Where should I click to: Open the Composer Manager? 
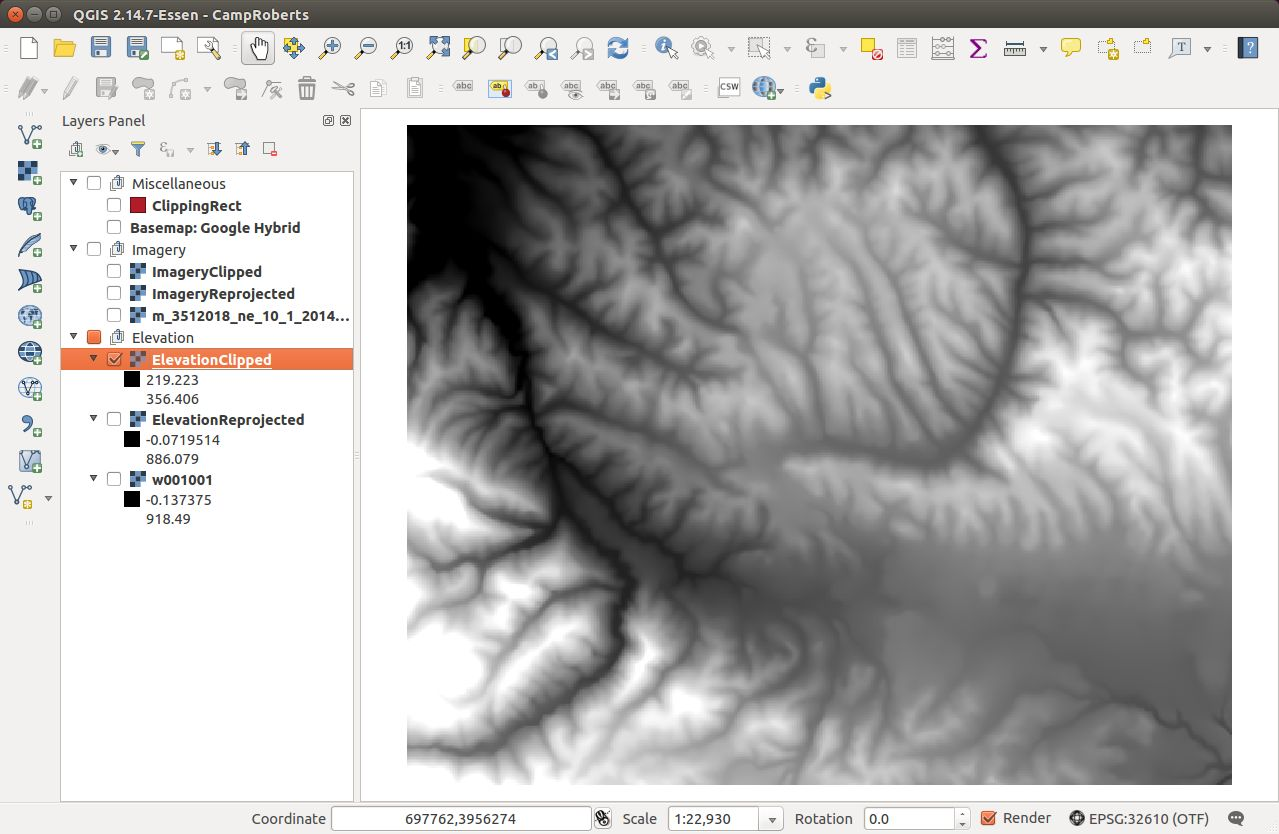pos(209,47)
